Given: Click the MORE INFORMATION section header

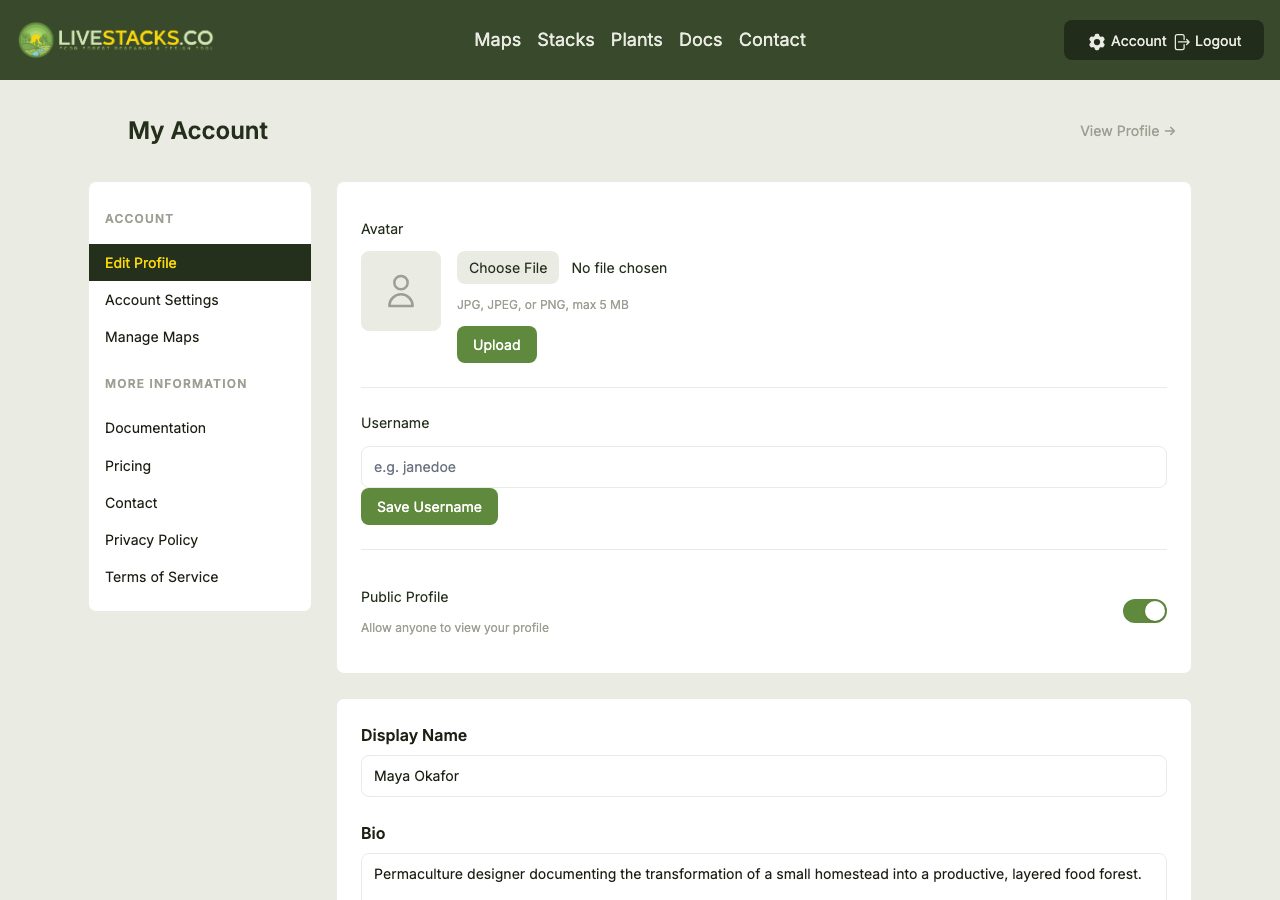Looking at the screenshot, I should point(176,384).
